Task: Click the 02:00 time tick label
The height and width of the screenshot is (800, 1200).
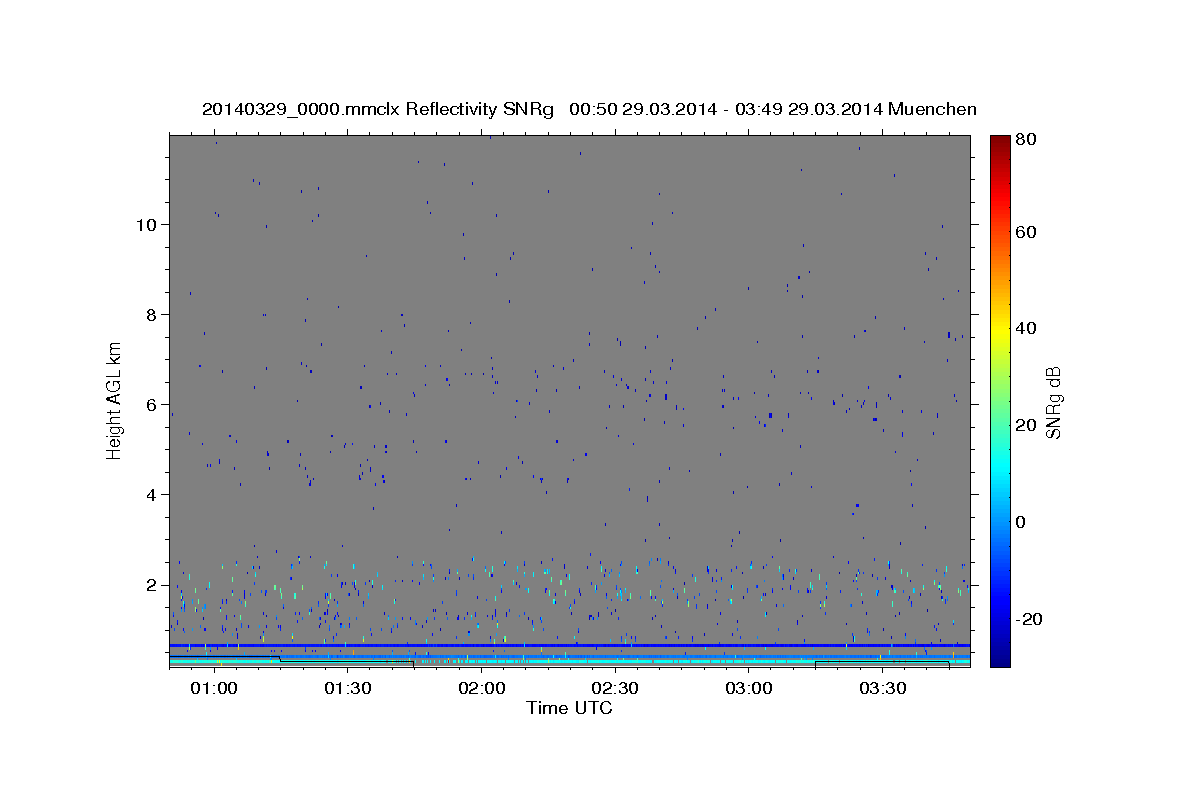Action: click(482, 688)
